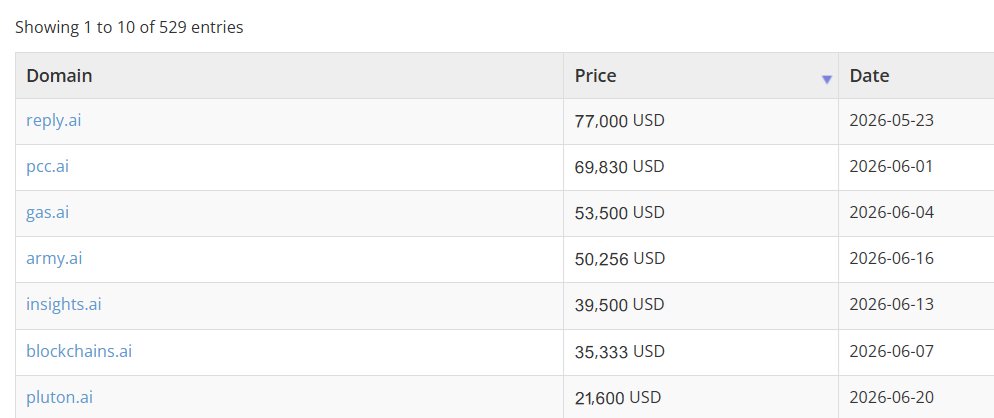This screenshot has height=418, width=994.
Task: Select the 69,830 USD price cell
Action: point(700,167)
